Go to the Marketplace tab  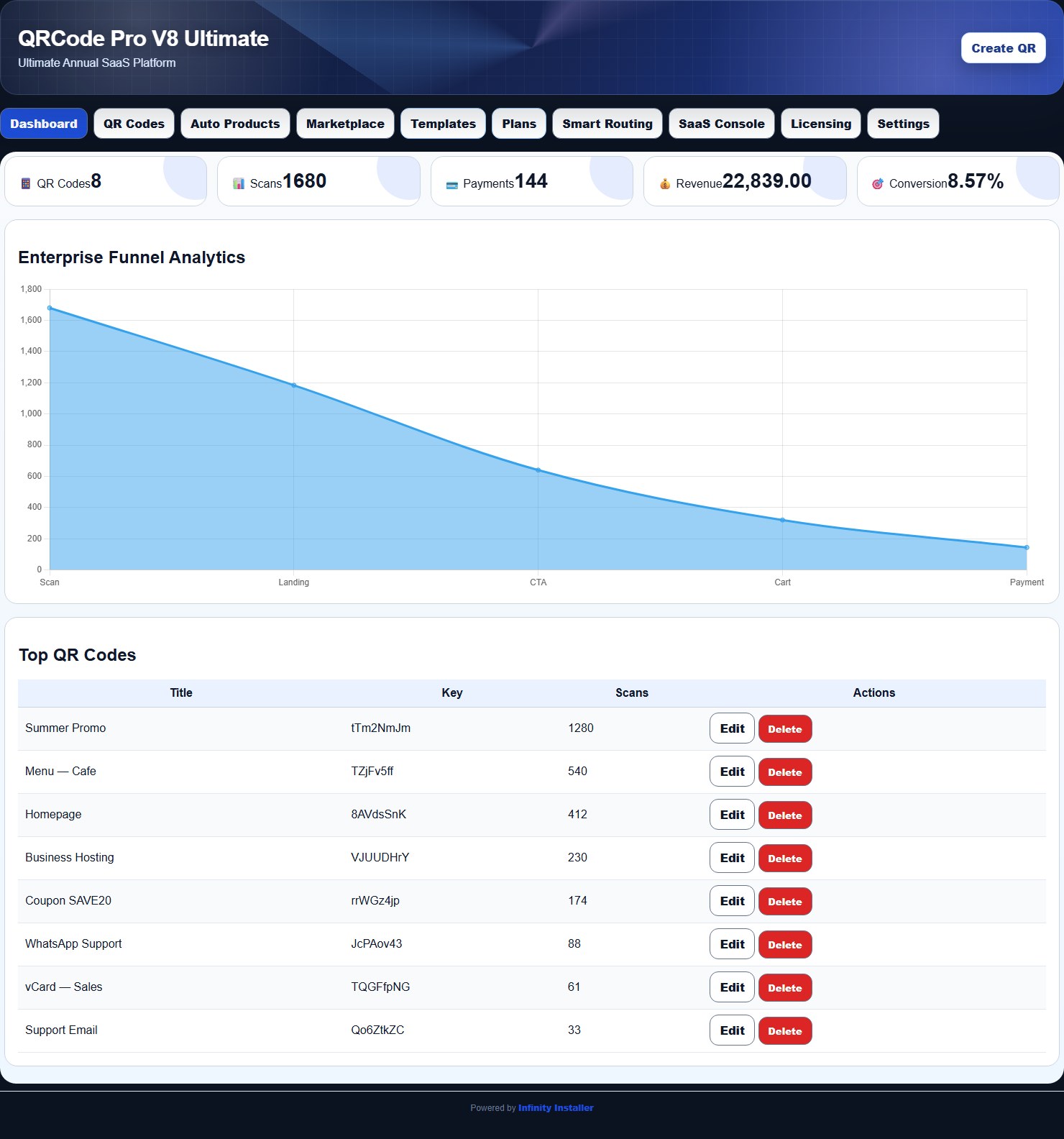(345, 124)
